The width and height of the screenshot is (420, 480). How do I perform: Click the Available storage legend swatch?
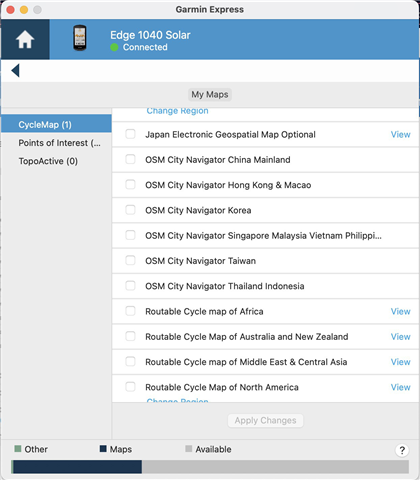(189, 449)
